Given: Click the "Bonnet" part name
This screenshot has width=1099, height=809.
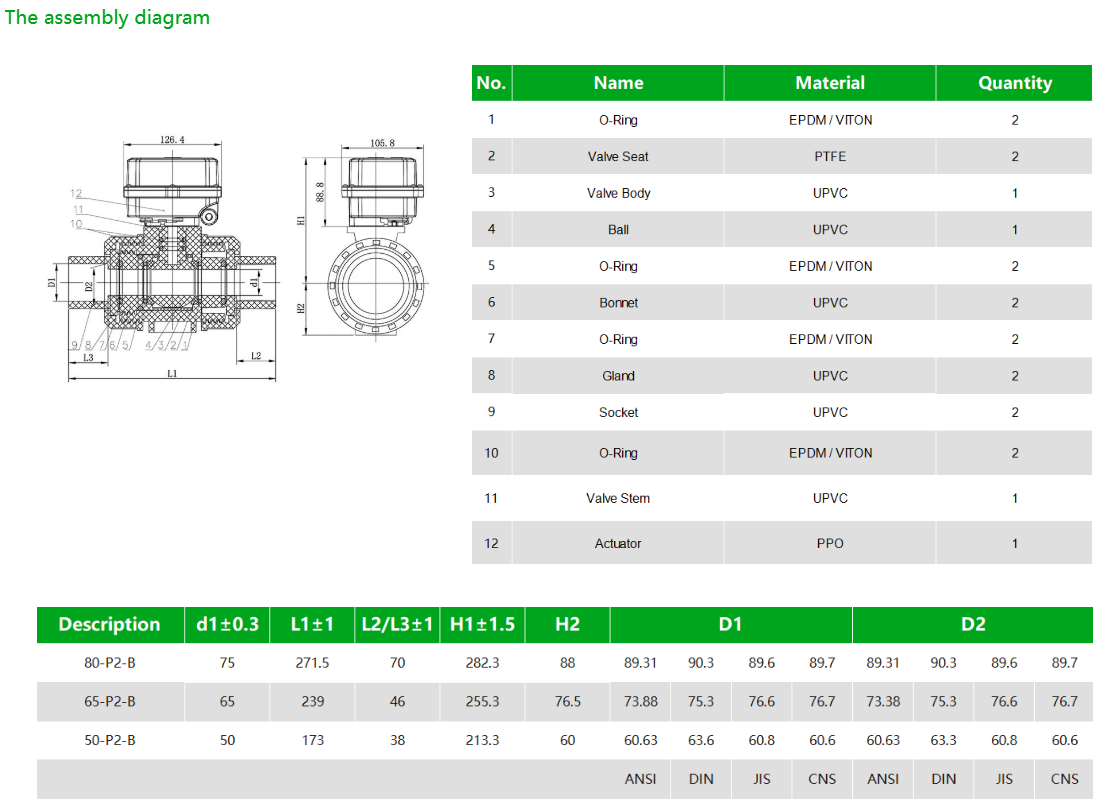Looking at the screenshot, I should tap(618, 302).
